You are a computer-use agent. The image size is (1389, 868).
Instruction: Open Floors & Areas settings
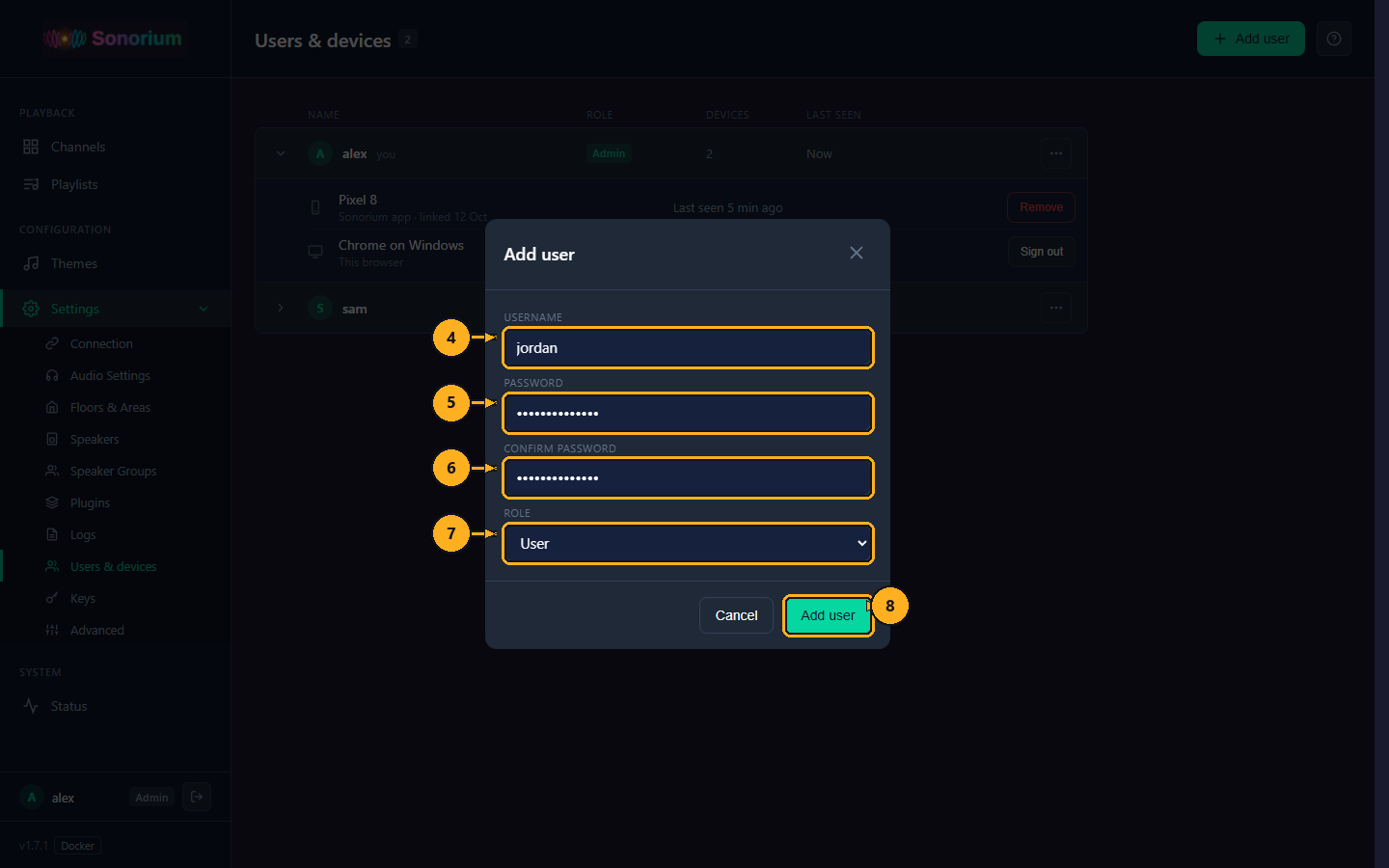tap(115, 407)
